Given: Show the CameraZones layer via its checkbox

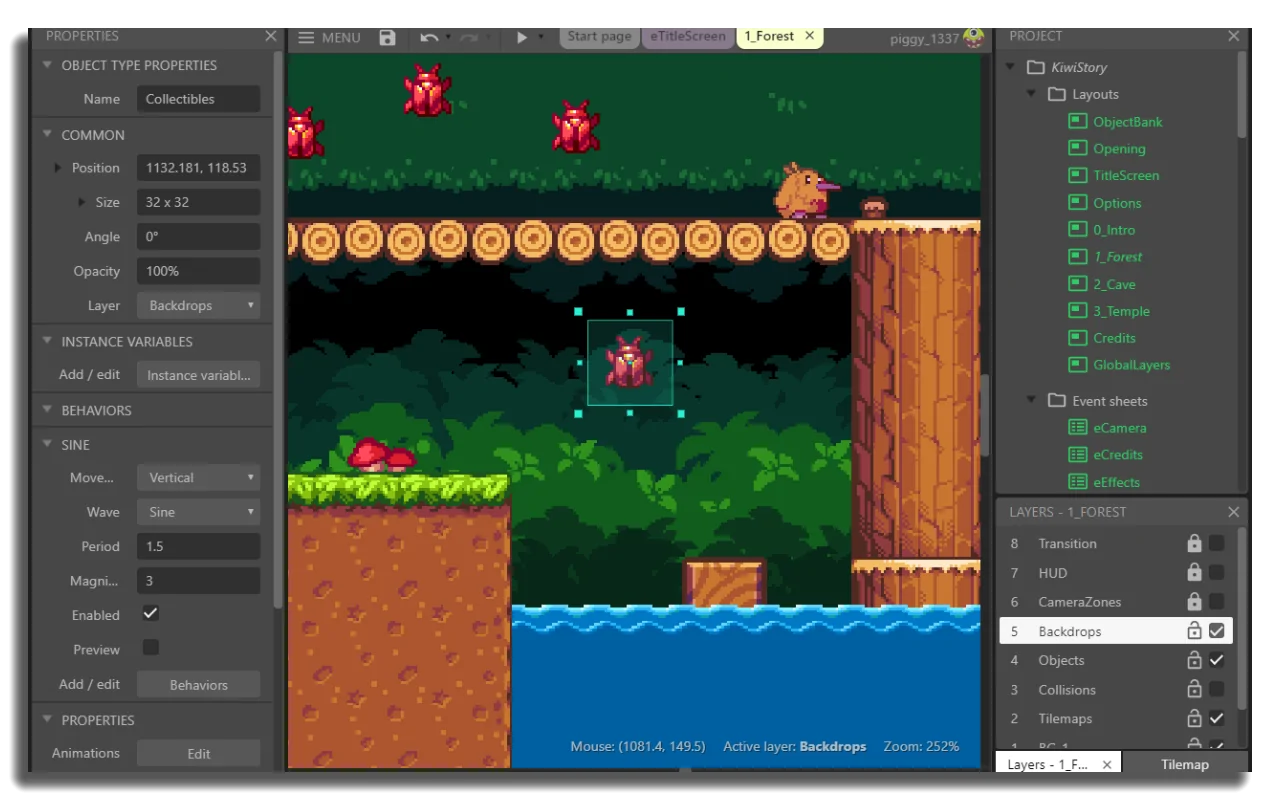Looking at the screenshot, I should tap(1216, 601).
